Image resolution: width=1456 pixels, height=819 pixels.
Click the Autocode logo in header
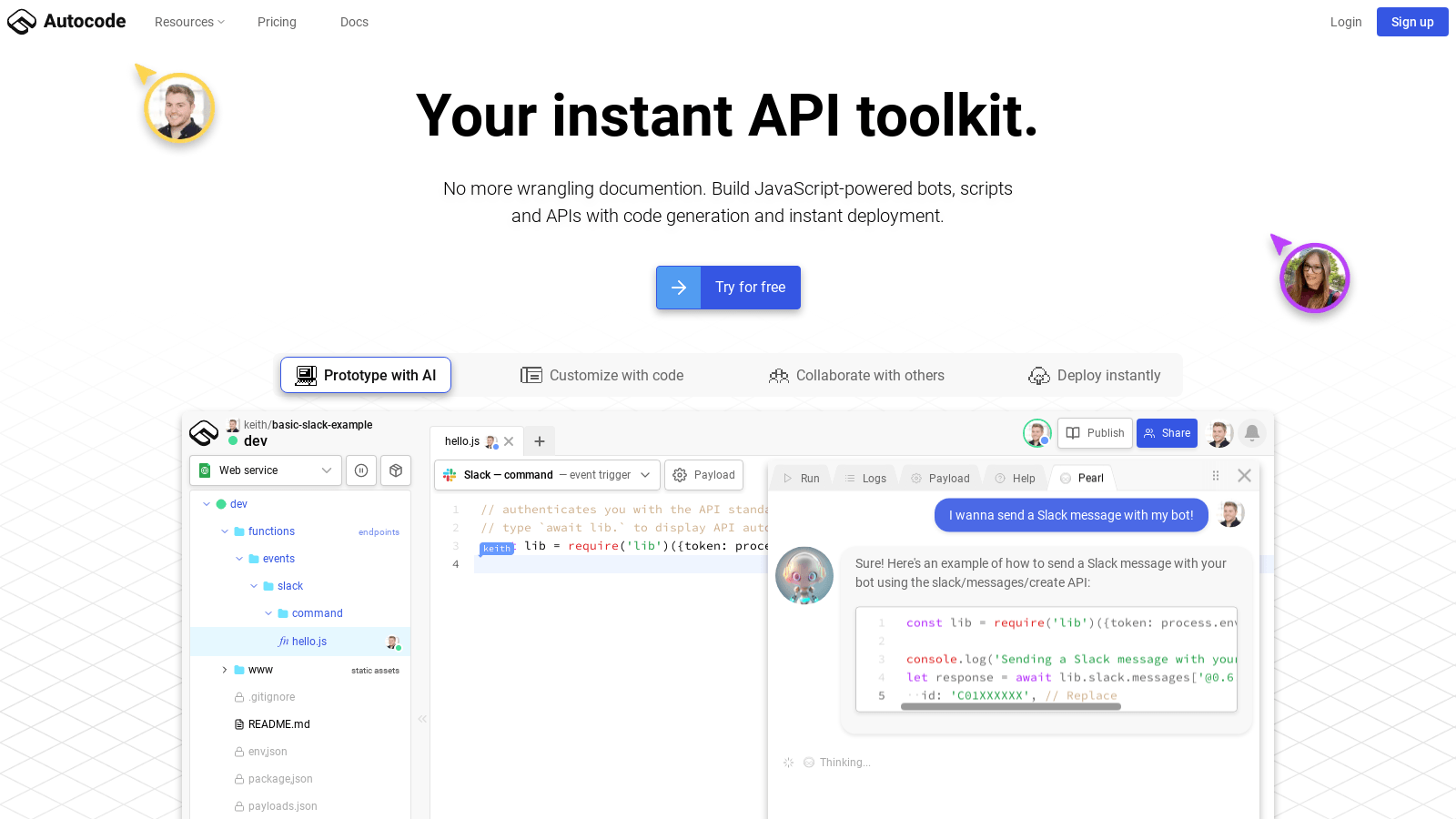point(66,21)
